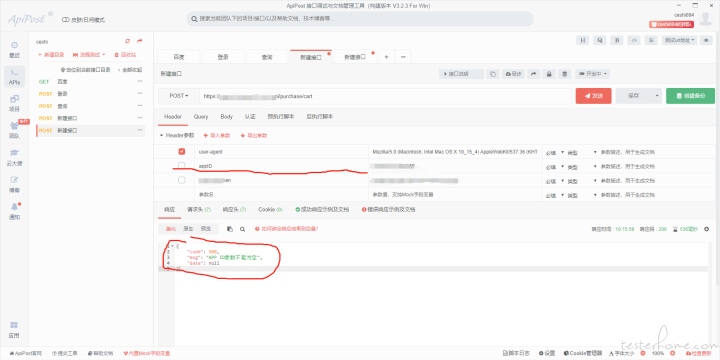The height and width of the screenshot is (360, 720).
Task: Expand the save button dropdown arrow
Action: [x=657, y=96]
